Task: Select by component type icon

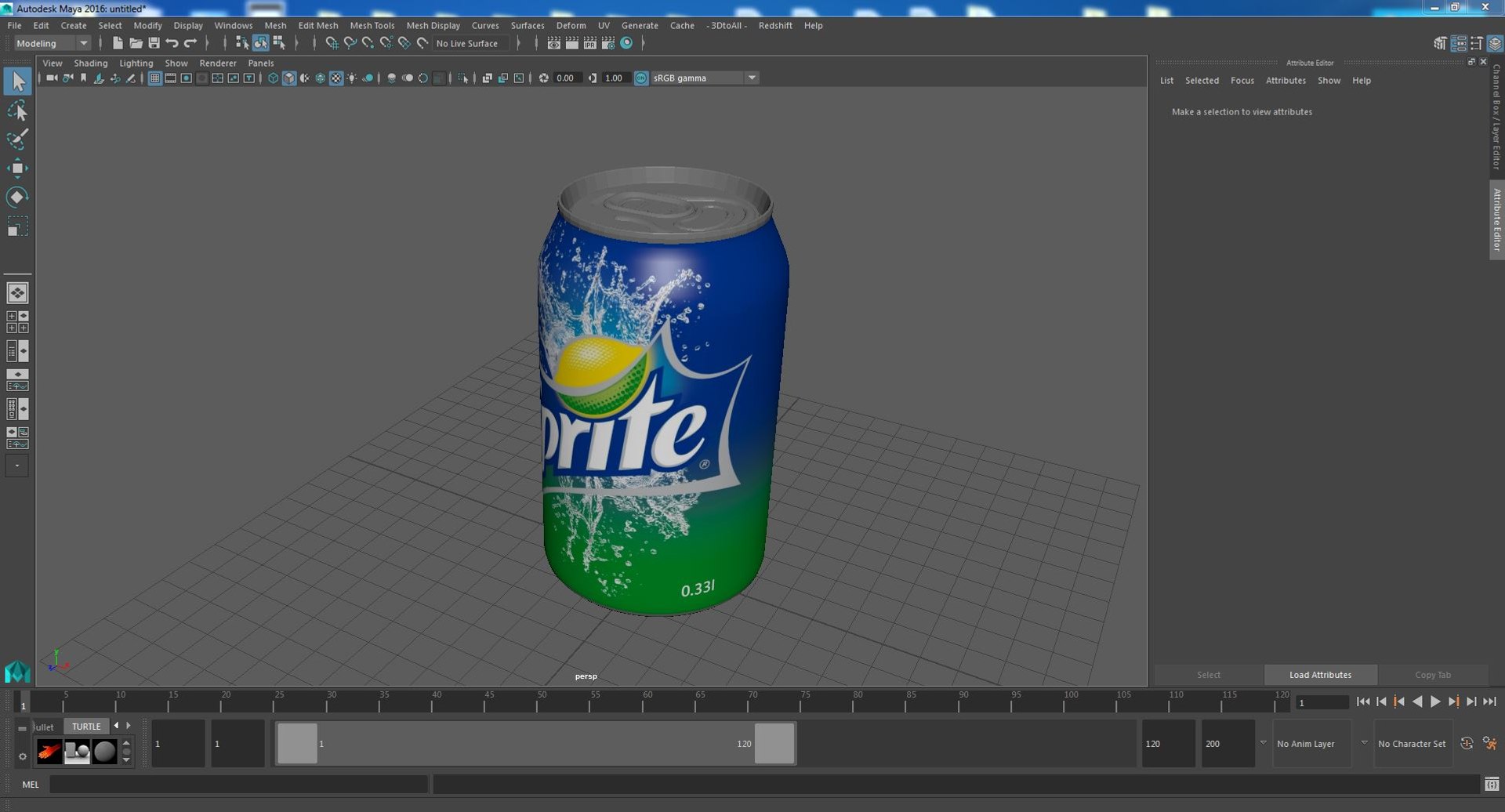Action: click(278, 43)
